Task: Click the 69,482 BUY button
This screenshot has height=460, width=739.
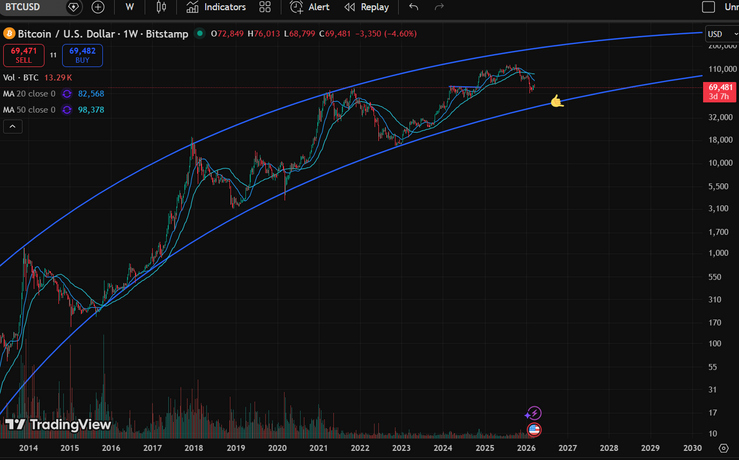Action: point(81,56)
